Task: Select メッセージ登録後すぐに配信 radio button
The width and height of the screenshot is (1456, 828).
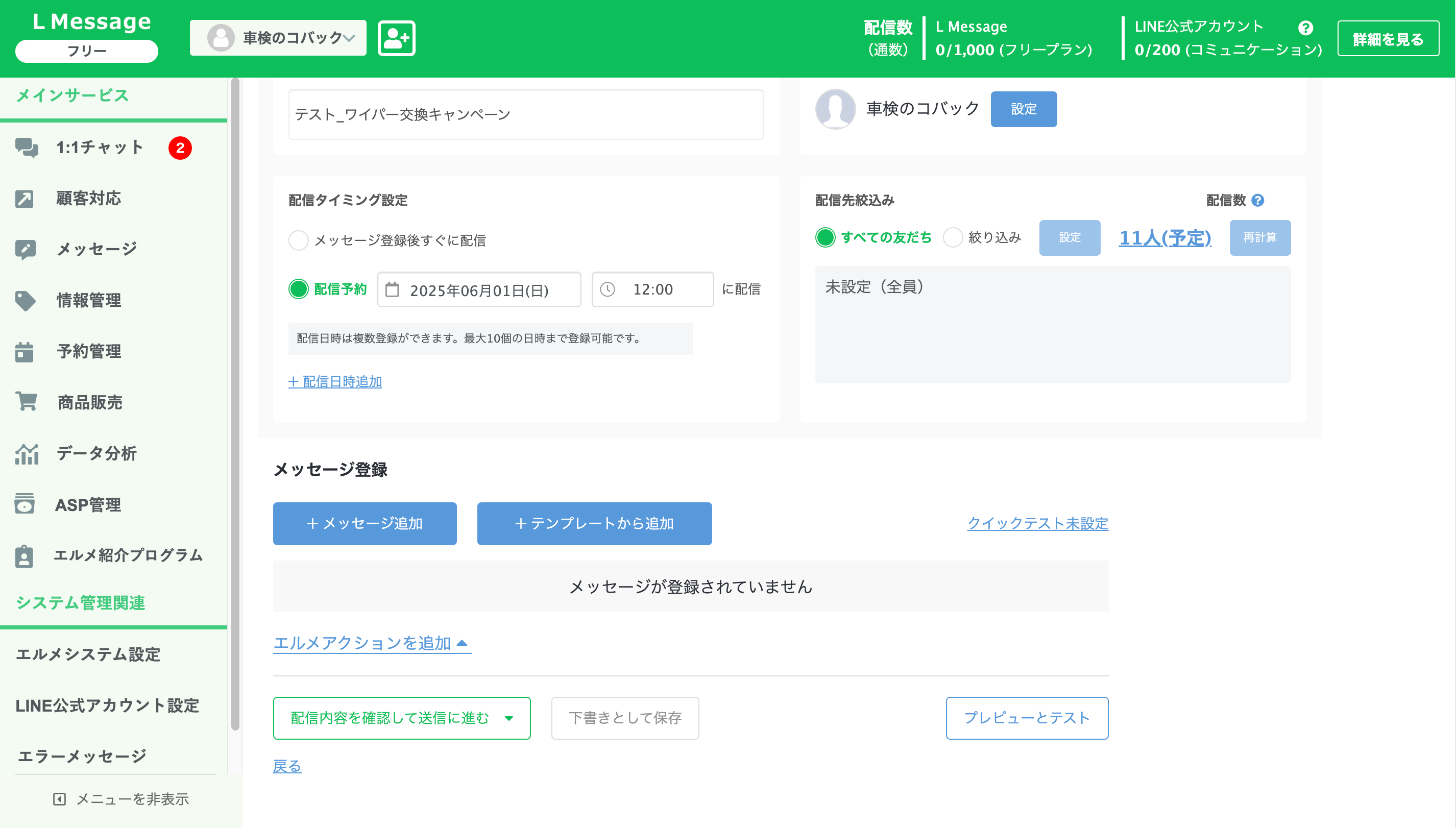Action: (298, 240)
